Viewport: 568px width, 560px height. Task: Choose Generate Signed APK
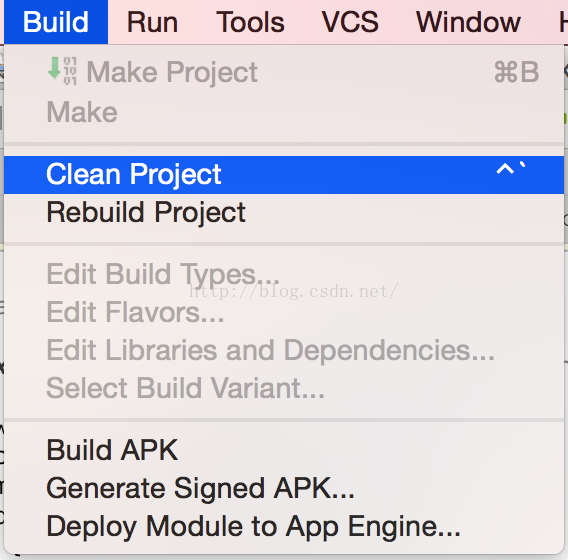tap(284, 488)
